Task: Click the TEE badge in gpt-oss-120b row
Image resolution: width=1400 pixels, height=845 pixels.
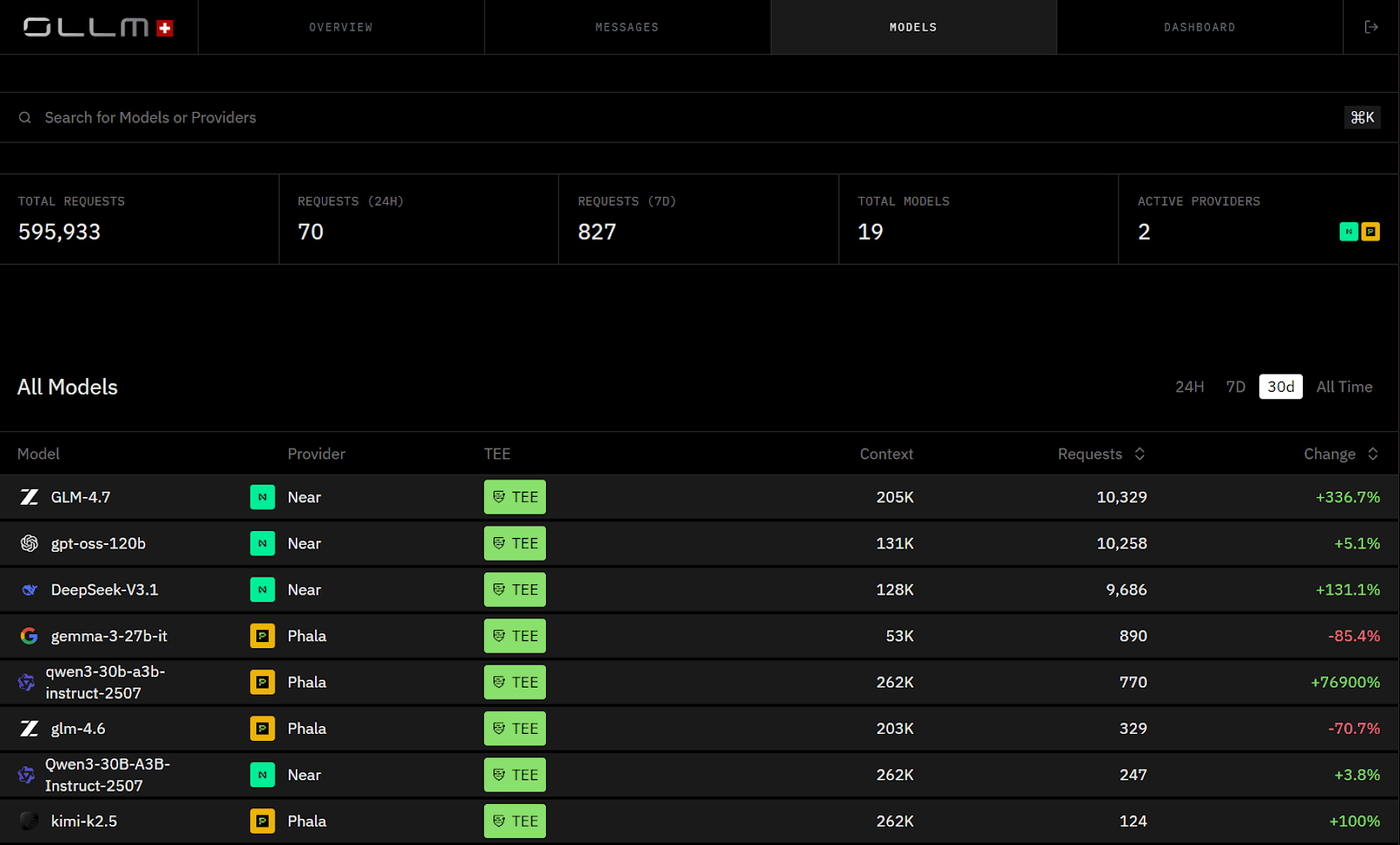Action: 514,543
